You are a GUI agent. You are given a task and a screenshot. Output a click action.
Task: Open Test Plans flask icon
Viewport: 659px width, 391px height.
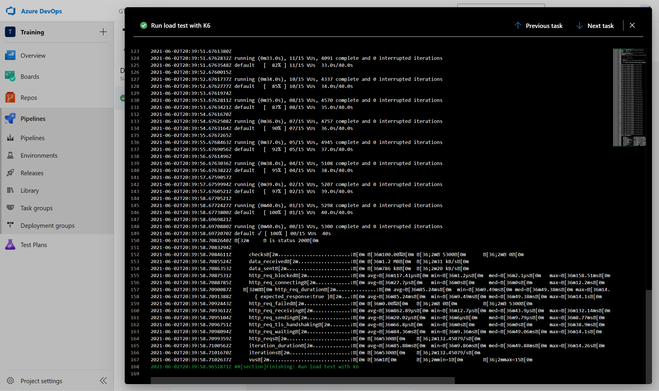10,244
